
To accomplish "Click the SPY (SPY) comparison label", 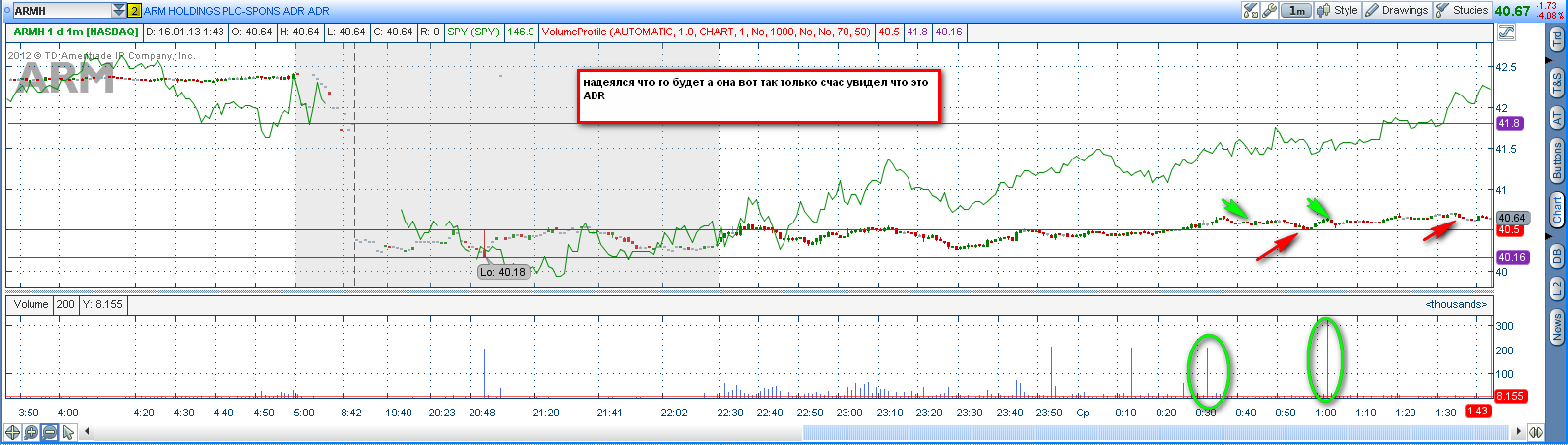I will pyautogui.click(x=474, y=32).
